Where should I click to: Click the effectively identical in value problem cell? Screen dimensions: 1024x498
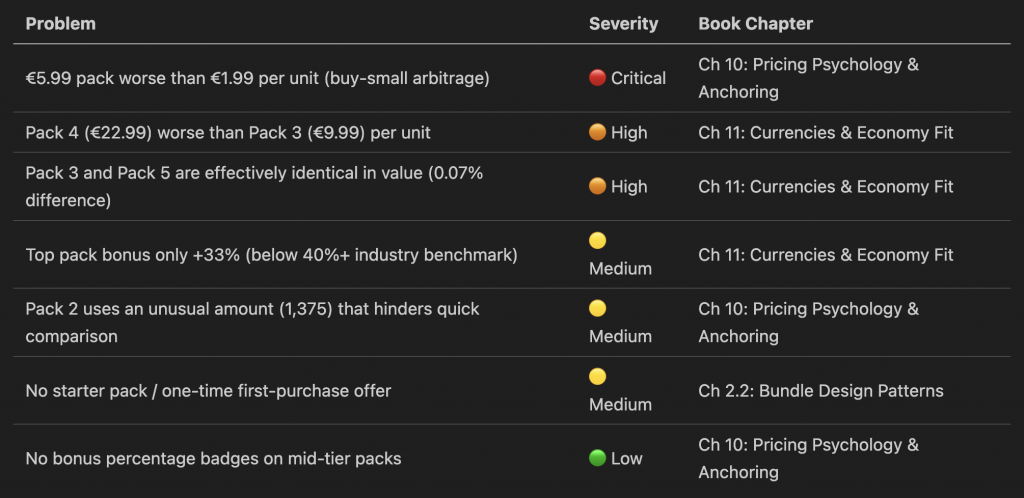click(x=254, y=186)
